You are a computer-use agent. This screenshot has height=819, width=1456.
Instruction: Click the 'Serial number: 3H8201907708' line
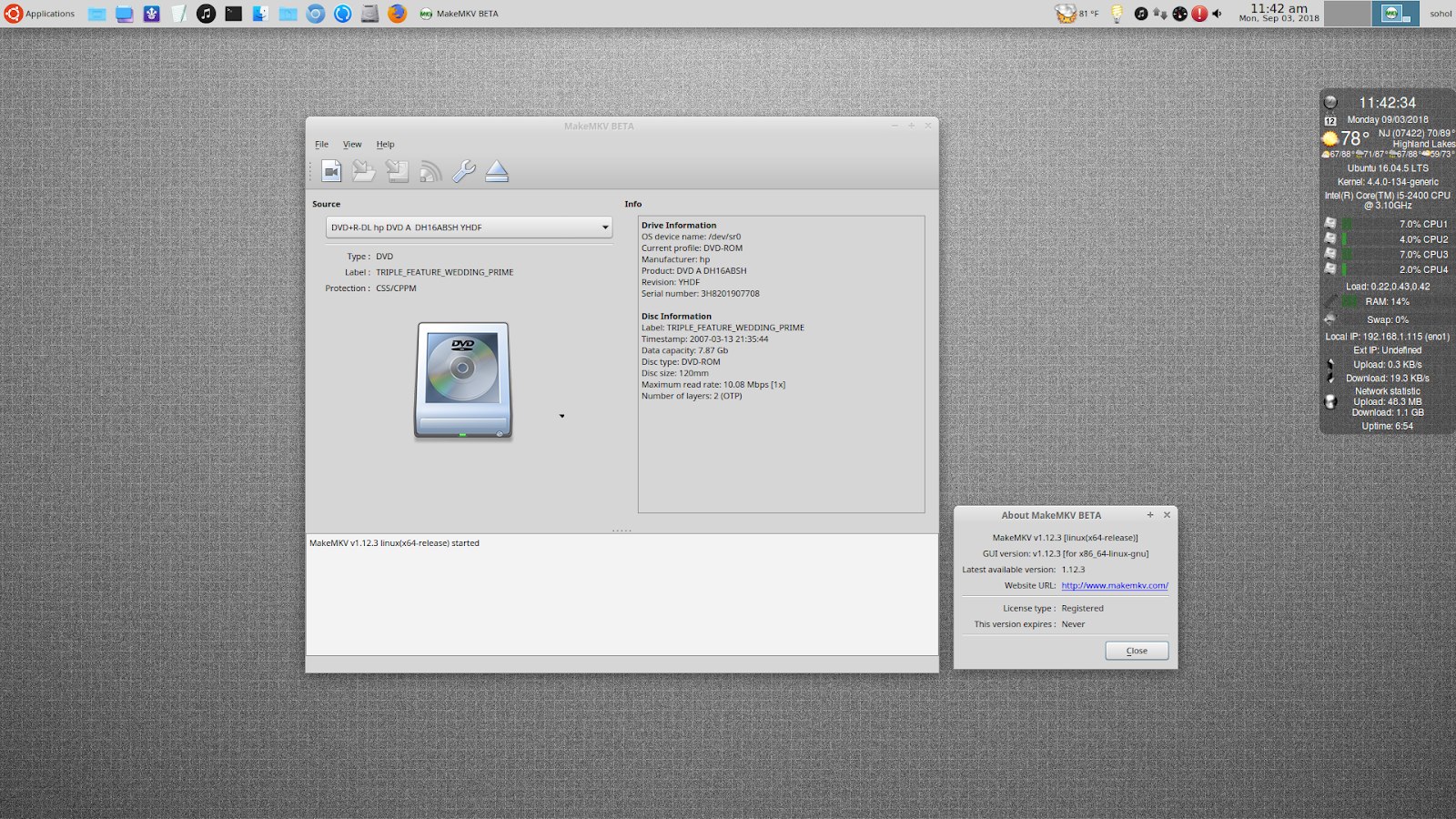[x=700, y=294]
